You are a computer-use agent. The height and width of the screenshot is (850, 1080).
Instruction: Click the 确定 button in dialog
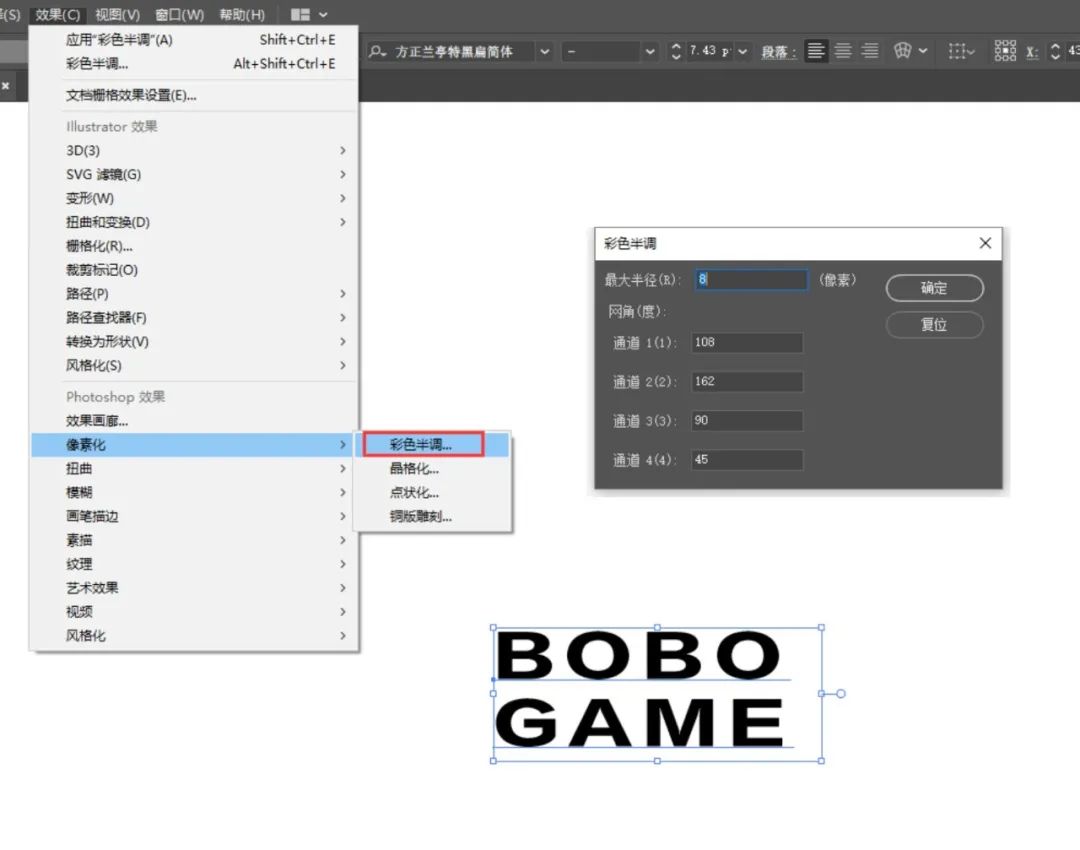click(934, 288)
